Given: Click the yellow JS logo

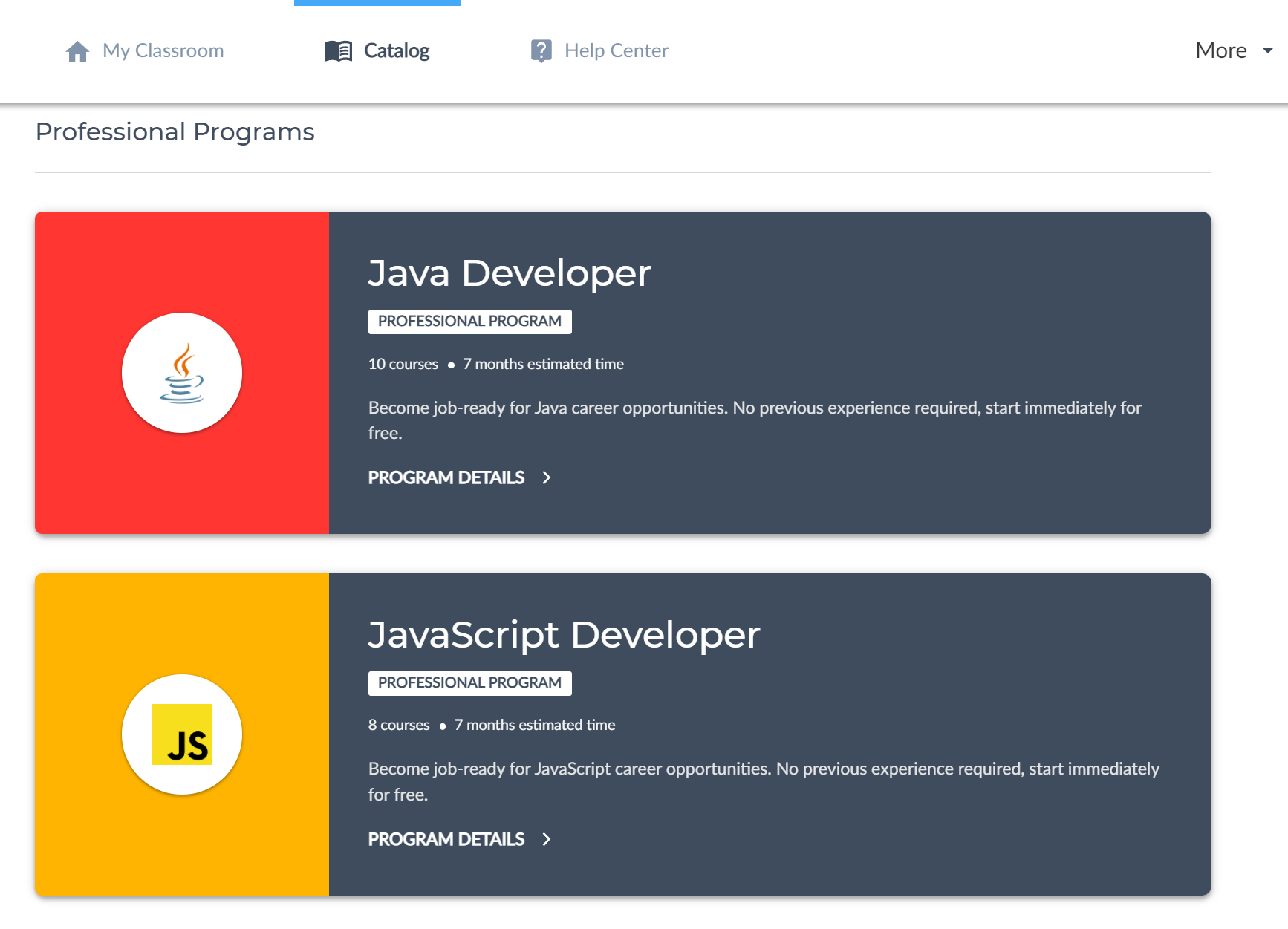Looking at the screenshot, I should 182,734.
